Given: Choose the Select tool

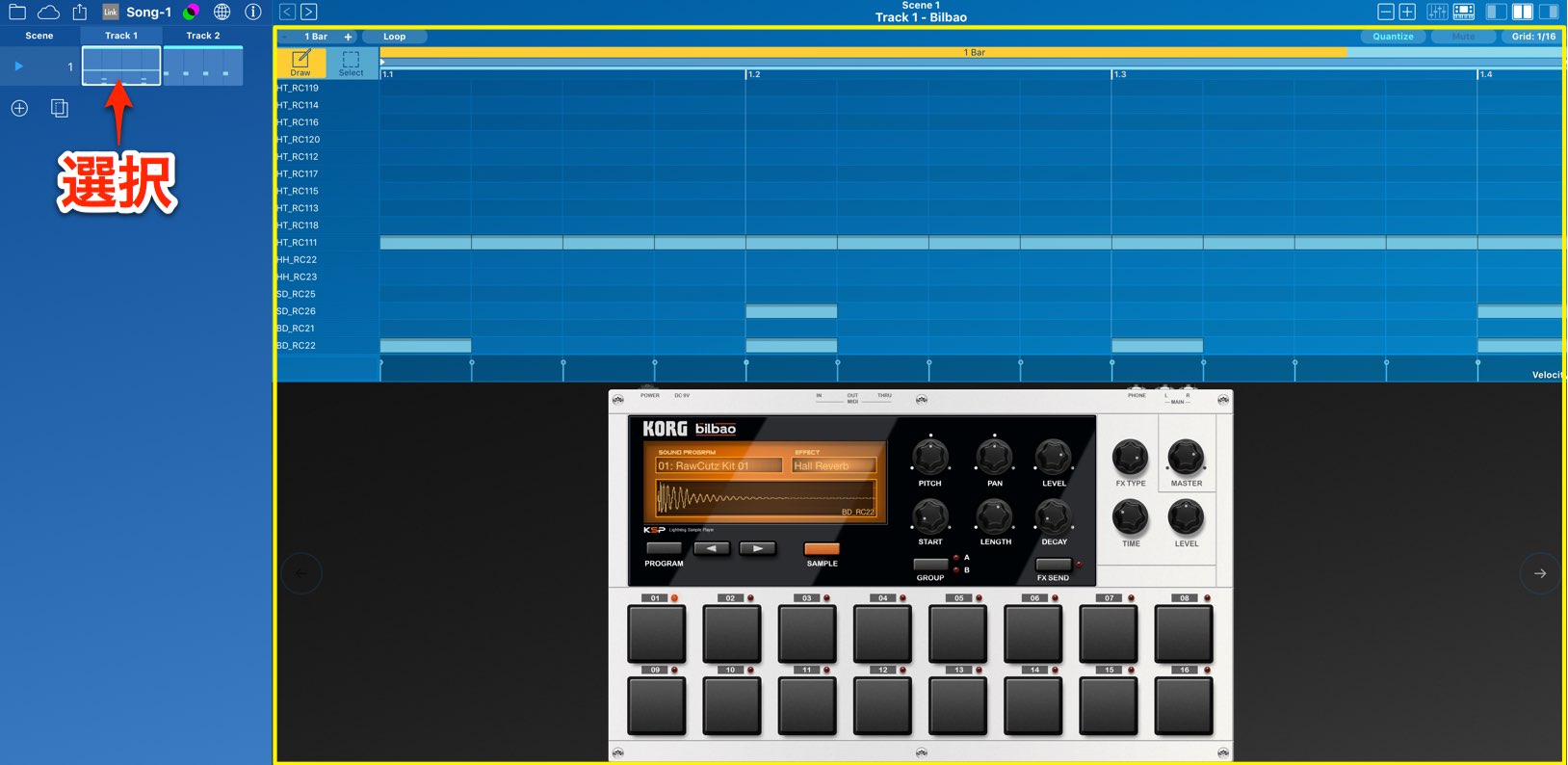Looking at the screenshot, I should coord(352,63).
